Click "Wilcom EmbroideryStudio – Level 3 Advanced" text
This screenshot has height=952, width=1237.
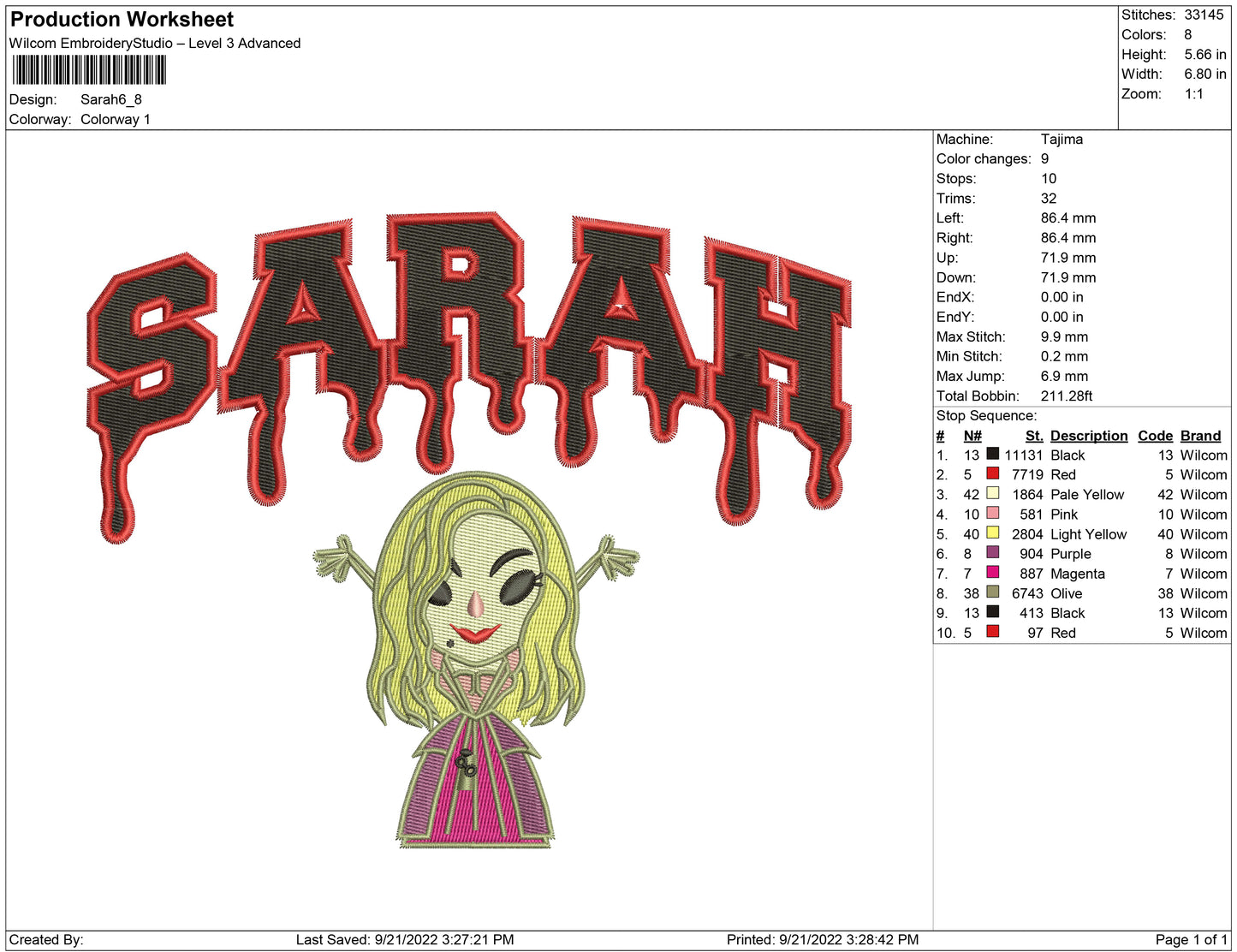[x=155, y=43]
